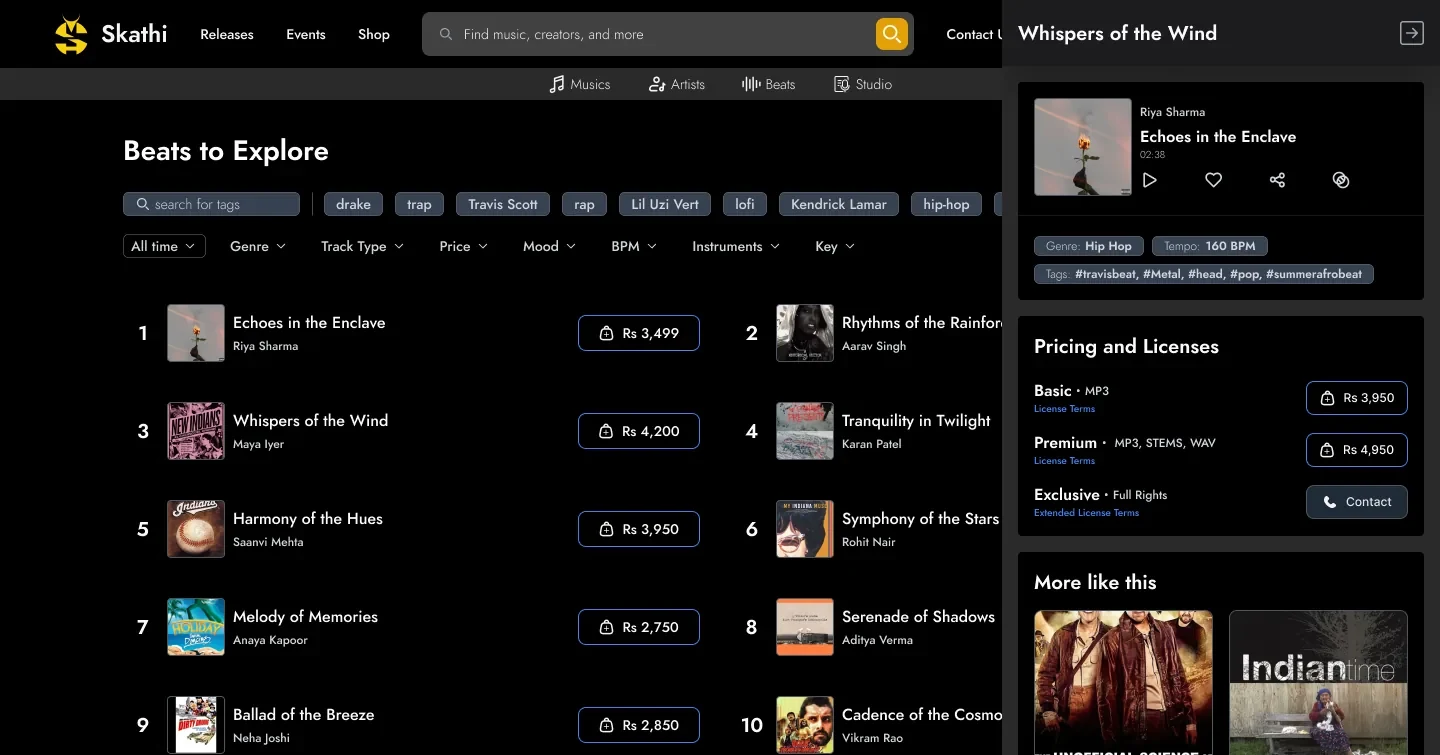This screenshot has height=755, width=1440.
Task: Go to the Events page
Action: tap(306, 34)
